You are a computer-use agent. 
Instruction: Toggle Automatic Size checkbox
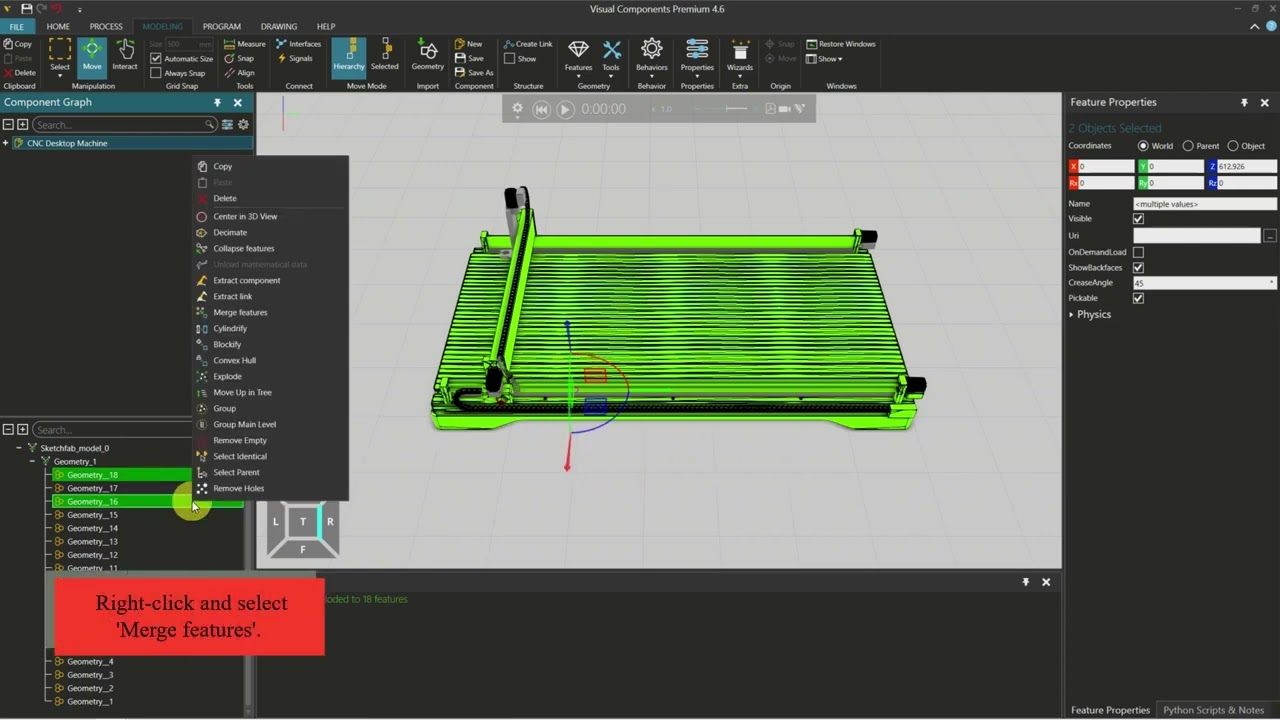156,59
